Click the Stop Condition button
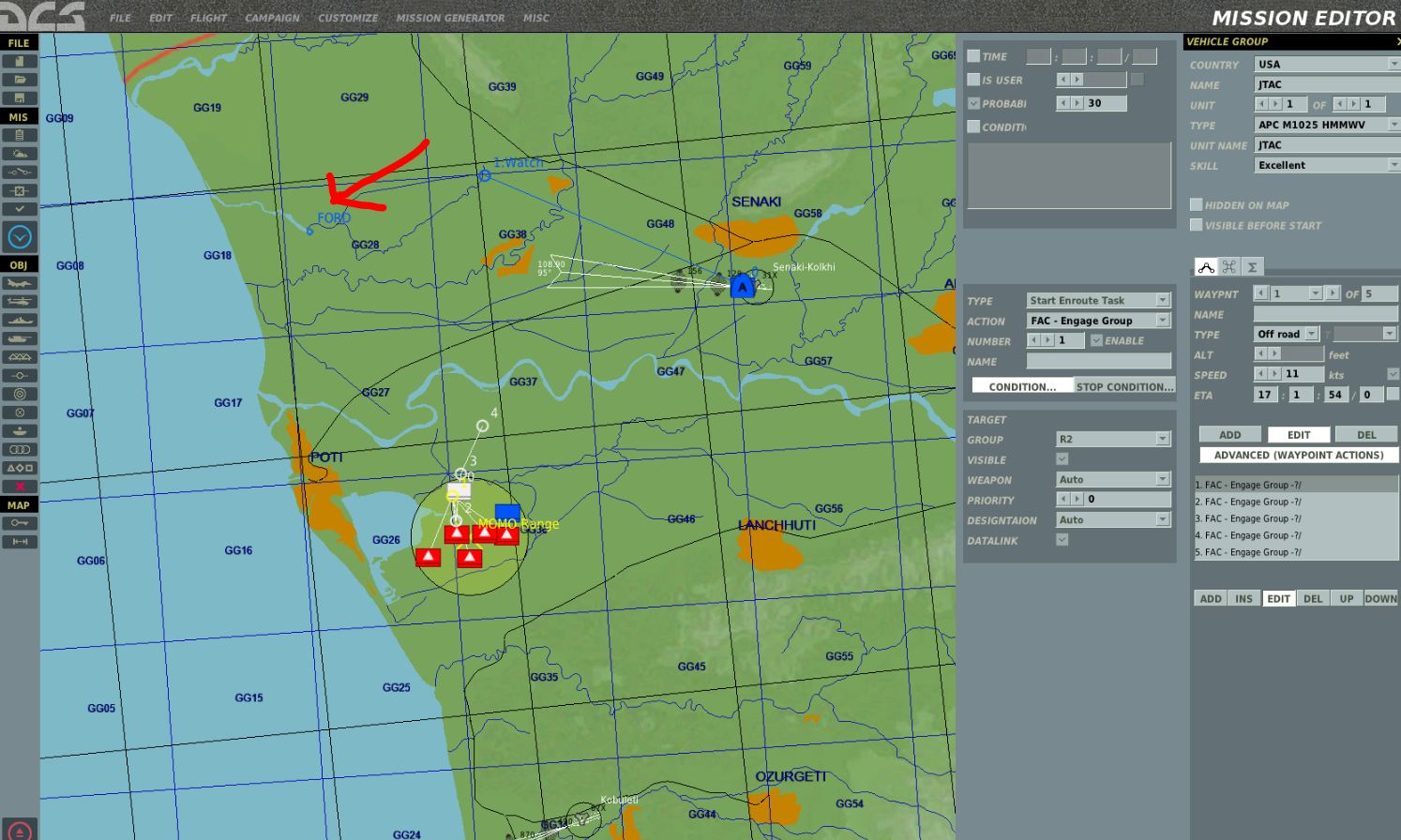 (x=1124, y=386)
